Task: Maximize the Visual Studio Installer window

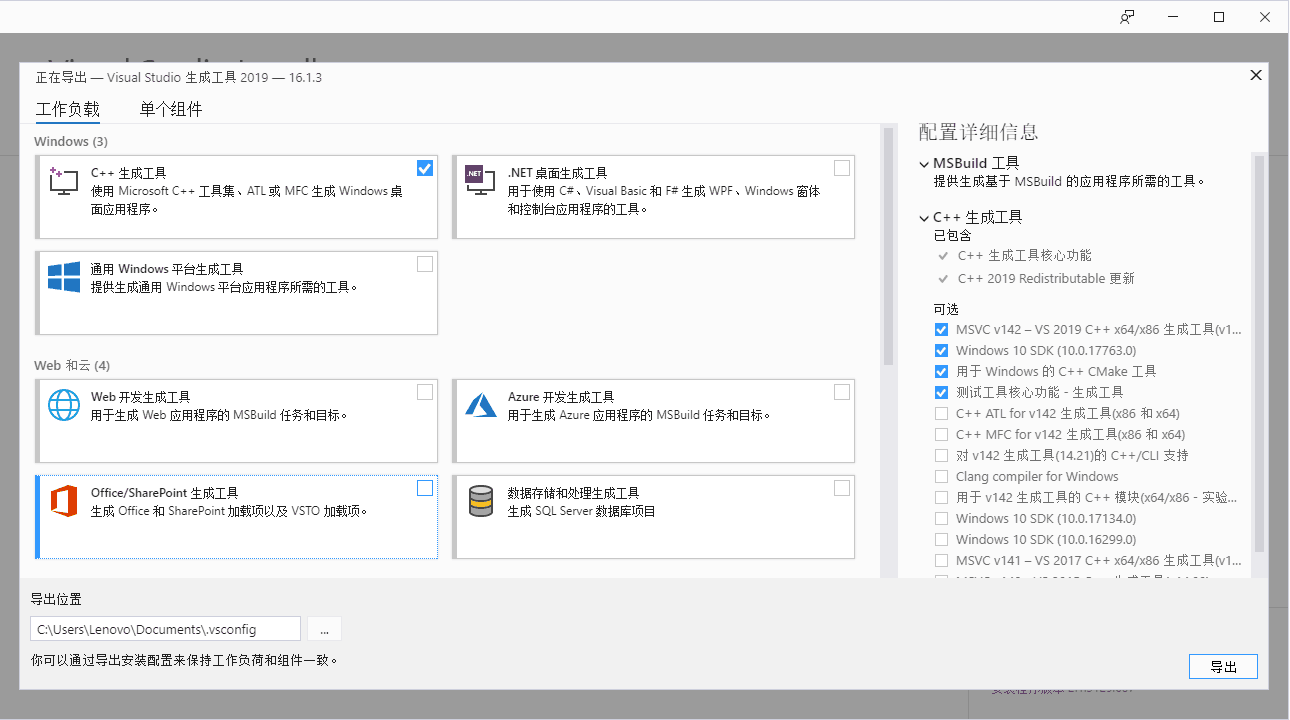Action: click(x=1219, y=17)
